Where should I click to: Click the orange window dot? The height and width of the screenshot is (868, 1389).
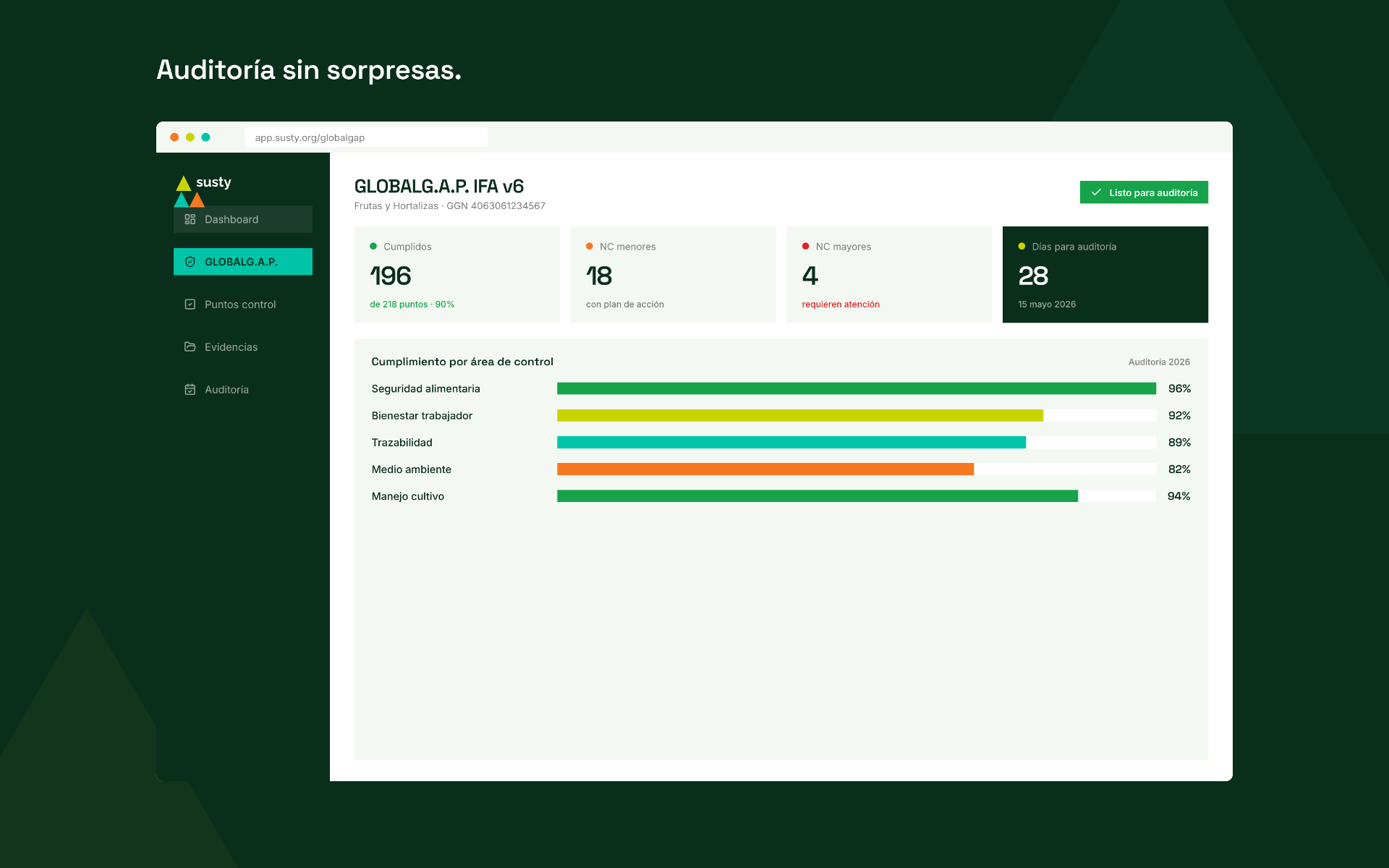(x=174, y=137)
